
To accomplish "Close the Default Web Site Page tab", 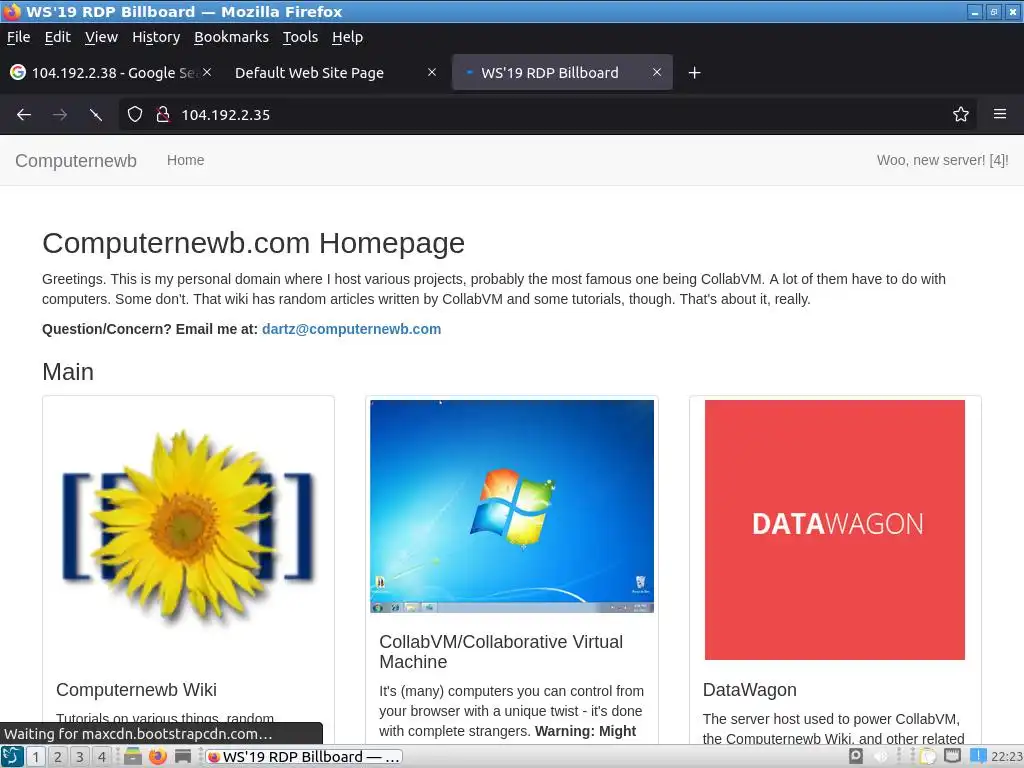I will pyautogui.click(x=432, y=72).
